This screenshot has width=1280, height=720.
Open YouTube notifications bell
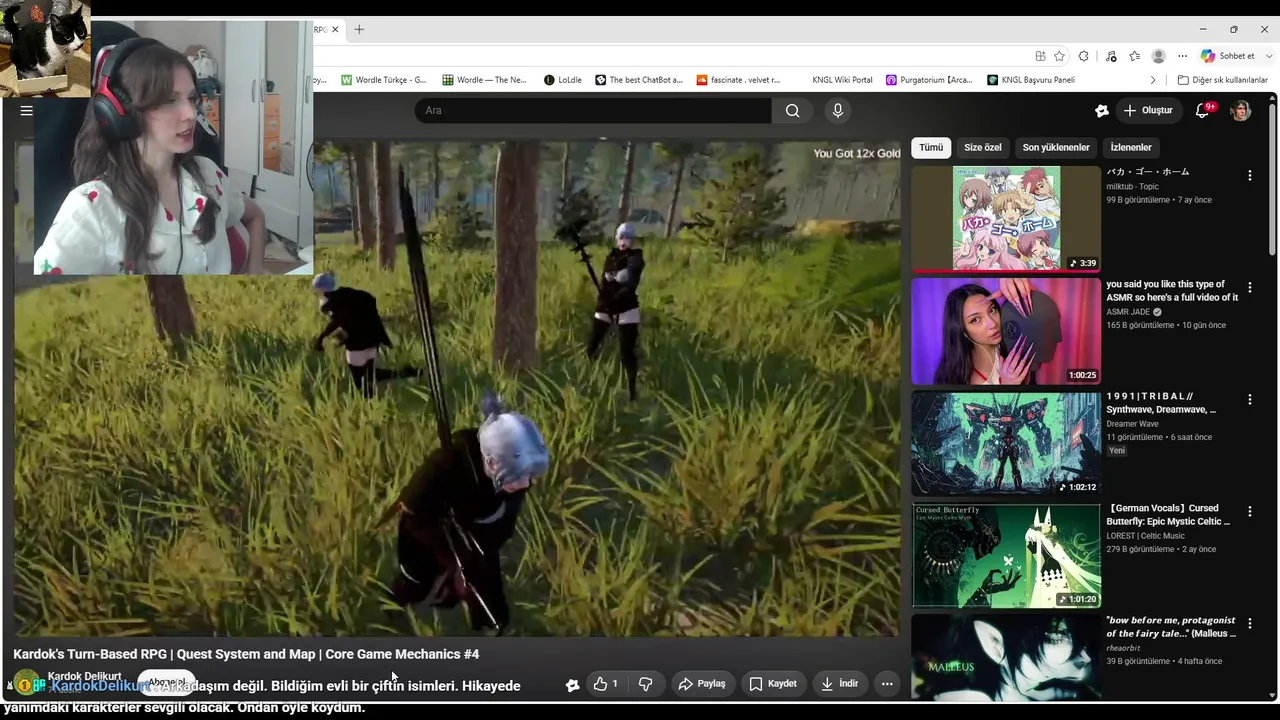1203,110
